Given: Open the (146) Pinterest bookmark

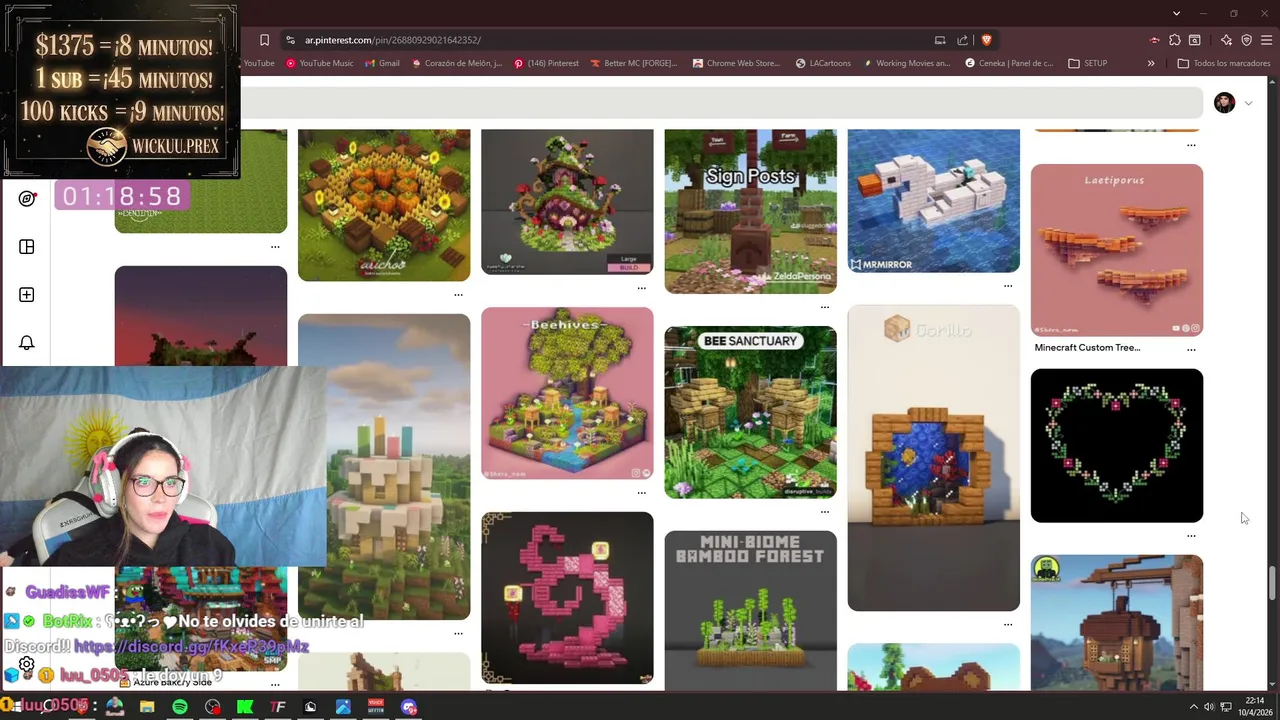Looking at the screenshot, I should (546, 63).
